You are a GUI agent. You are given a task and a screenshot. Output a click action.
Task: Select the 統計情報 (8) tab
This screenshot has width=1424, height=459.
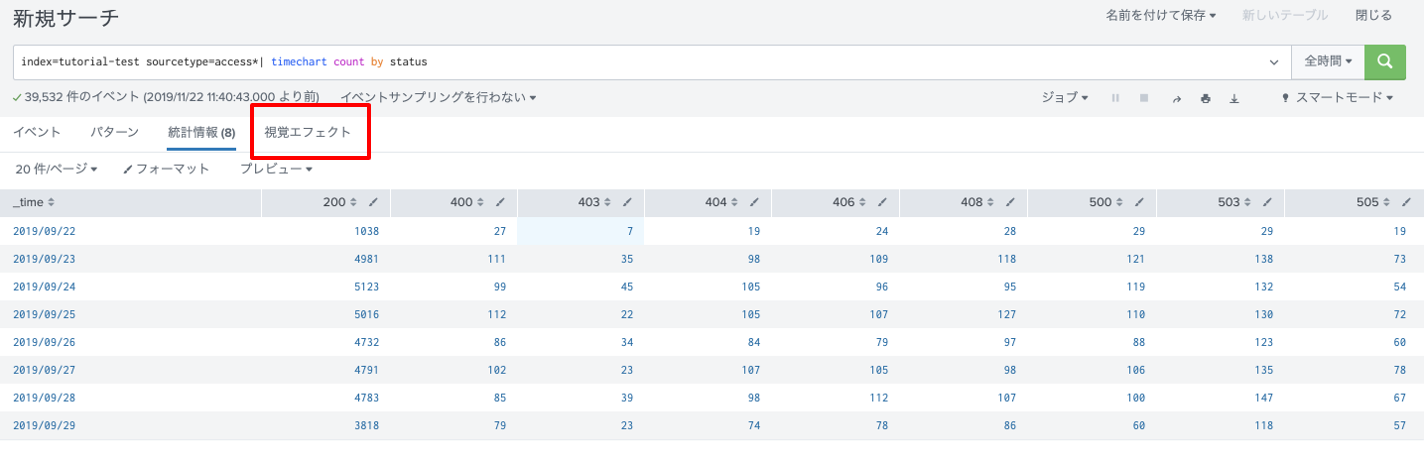click(201, 132)
